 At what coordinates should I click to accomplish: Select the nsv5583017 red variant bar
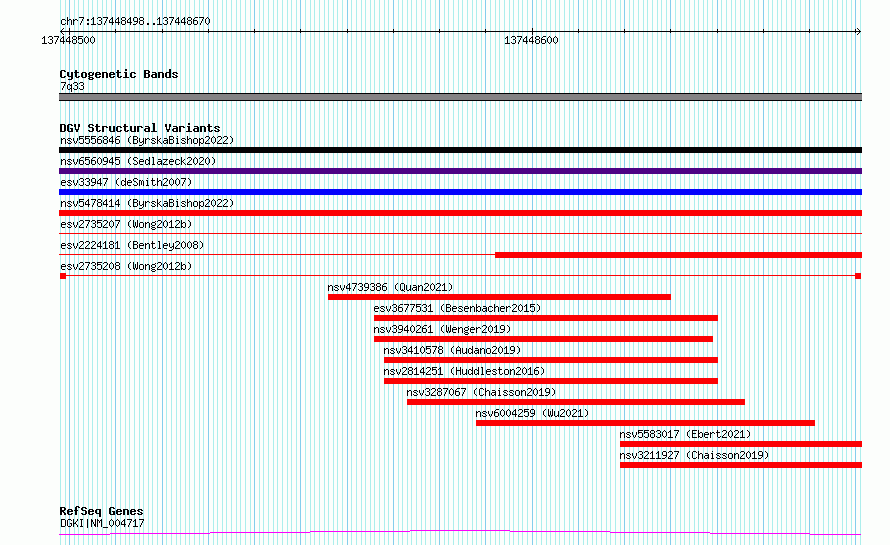(x=741, y=444)
